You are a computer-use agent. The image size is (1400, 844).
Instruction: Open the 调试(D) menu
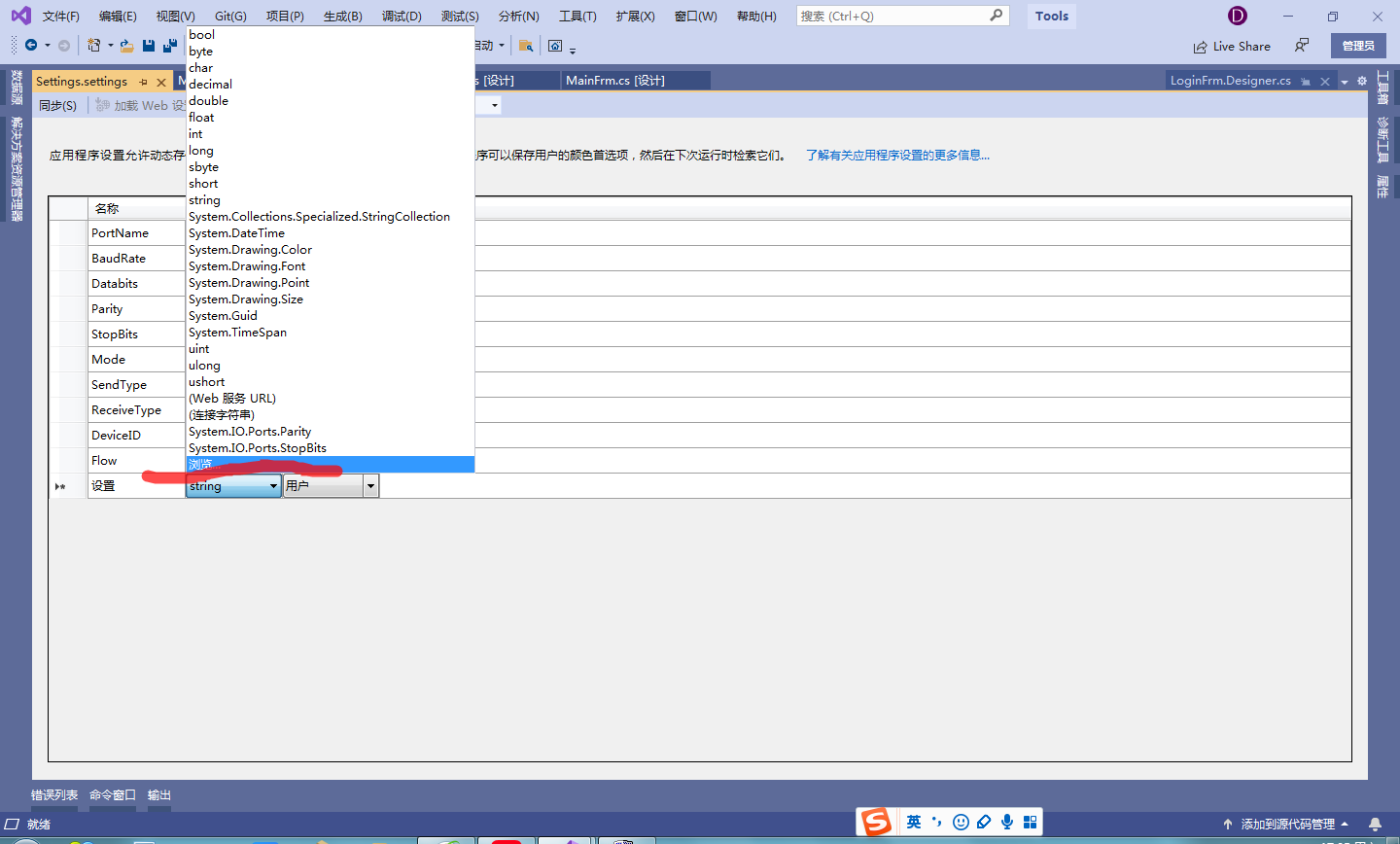(x=402, y=17)
